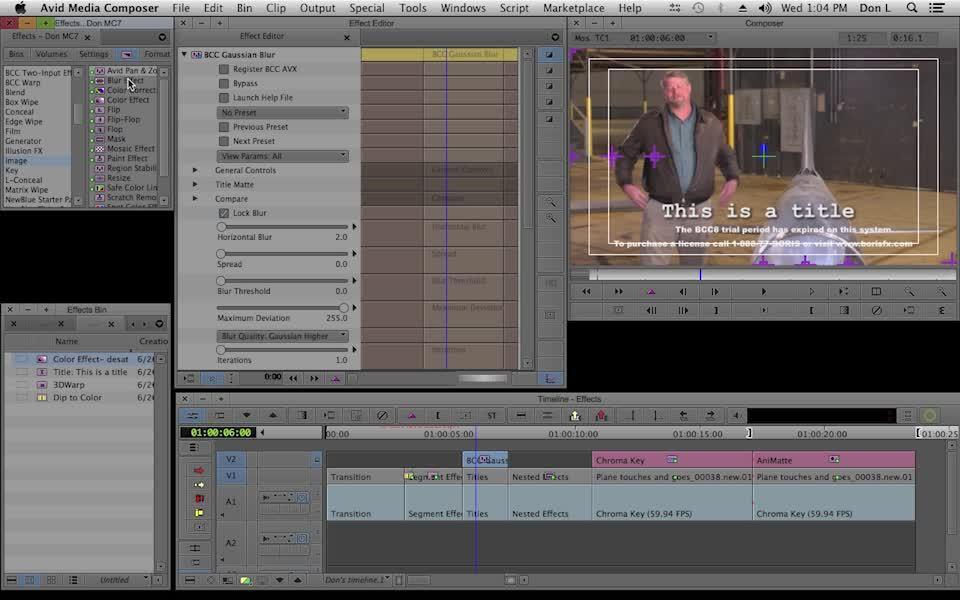The height and width of the screenshot is (600, 960).
Task: Click the ST button in timeline toolbar
Action: click(492, 416)
